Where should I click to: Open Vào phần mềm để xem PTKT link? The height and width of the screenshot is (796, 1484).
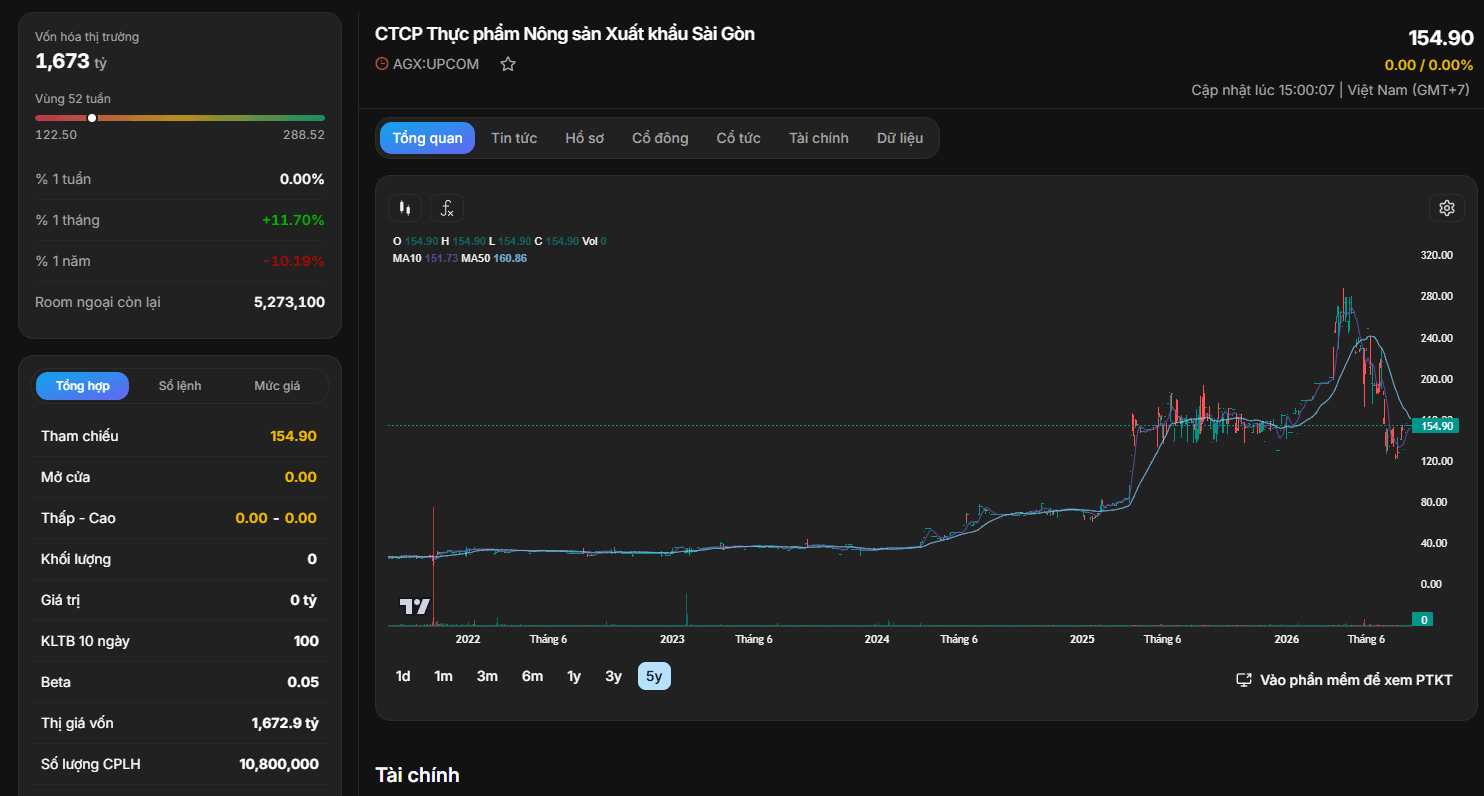click(1344, 680)
